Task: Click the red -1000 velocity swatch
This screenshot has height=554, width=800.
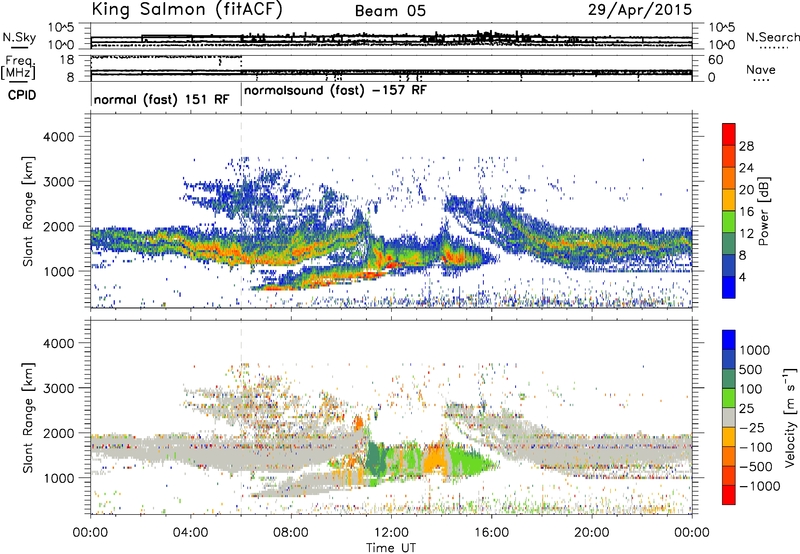Action: [729, 495]
